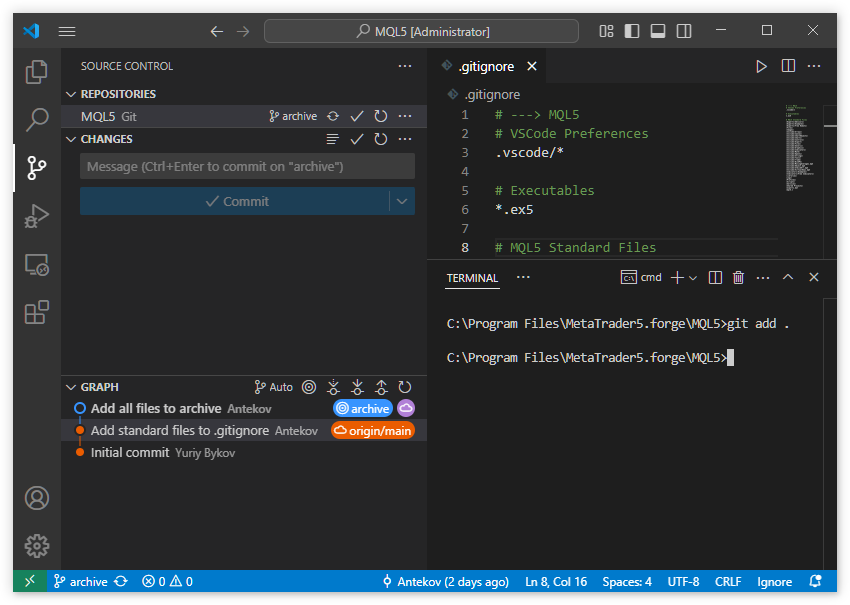
Task: Customize layout from title bar
Action: click(606, 31)
